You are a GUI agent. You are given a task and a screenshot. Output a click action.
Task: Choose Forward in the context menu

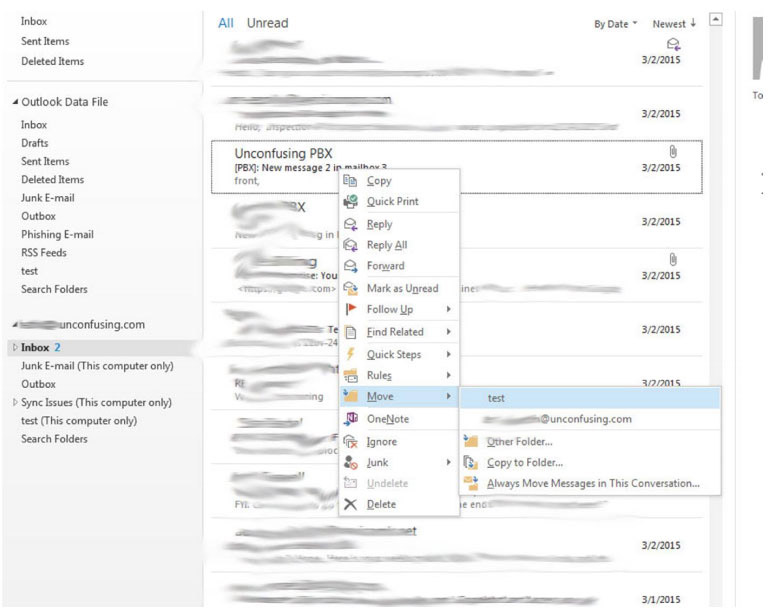399,266
